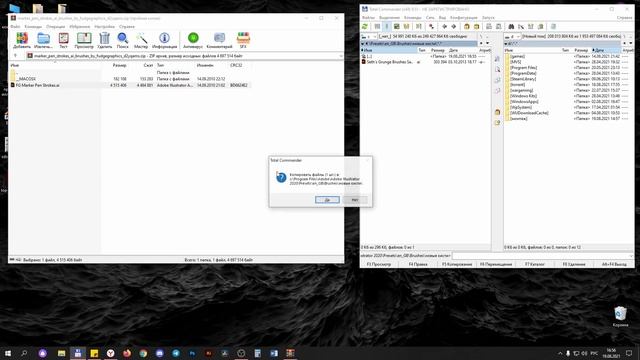Click FTP connect icon in Total Commander toolbar
The image size is (640, 360).
pos(489,27)
